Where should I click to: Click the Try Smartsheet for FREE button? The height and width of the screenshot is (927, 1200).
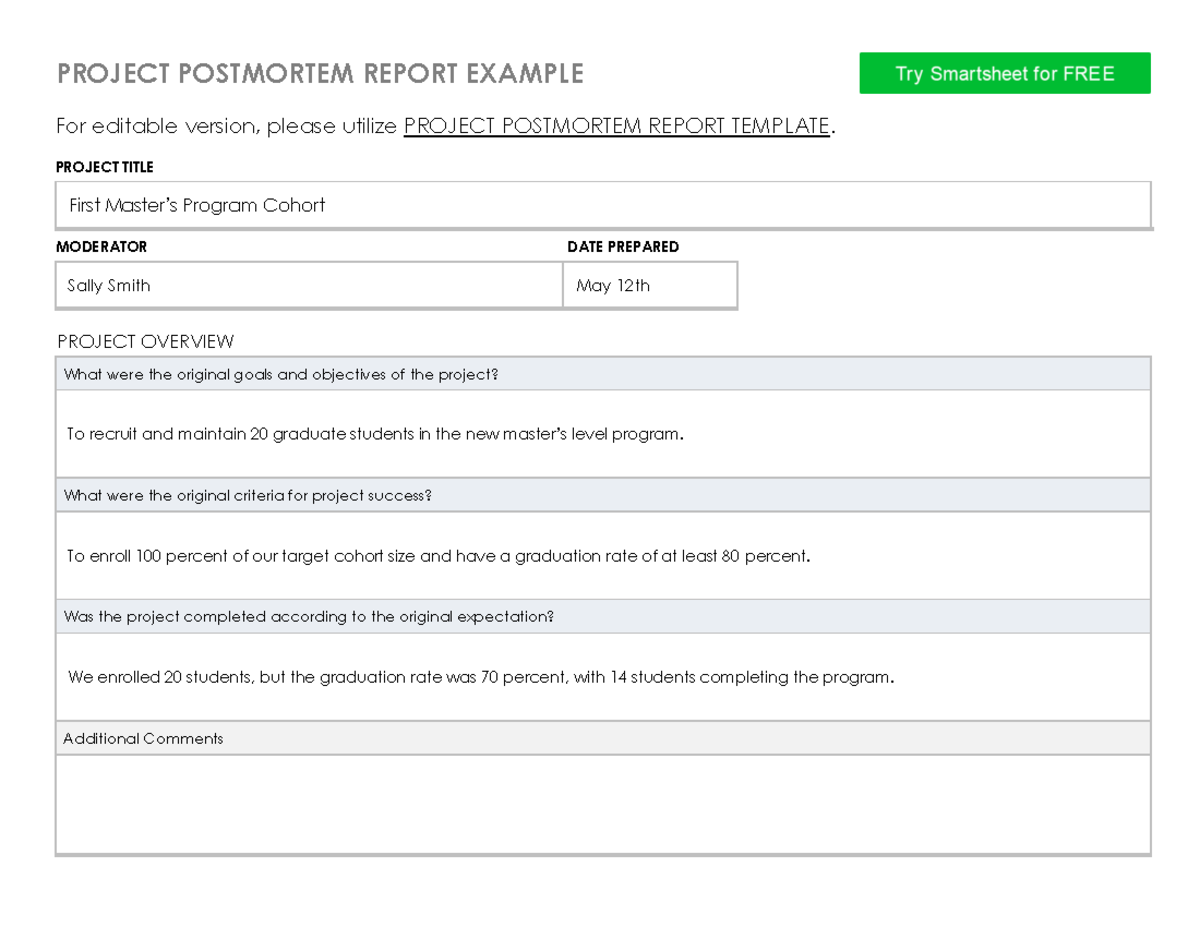[1004, 74]
